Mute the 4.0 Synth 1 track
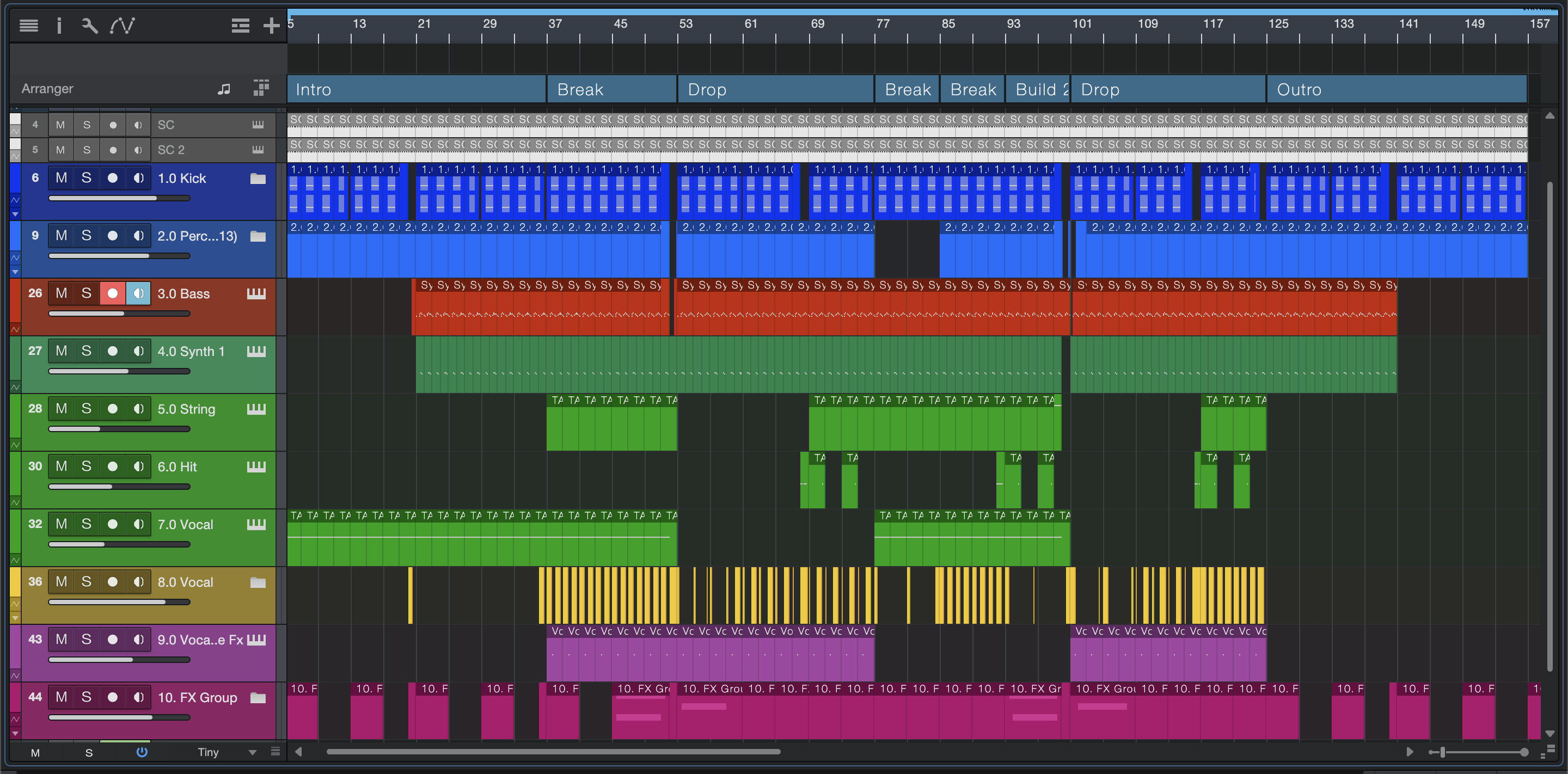 62,351
